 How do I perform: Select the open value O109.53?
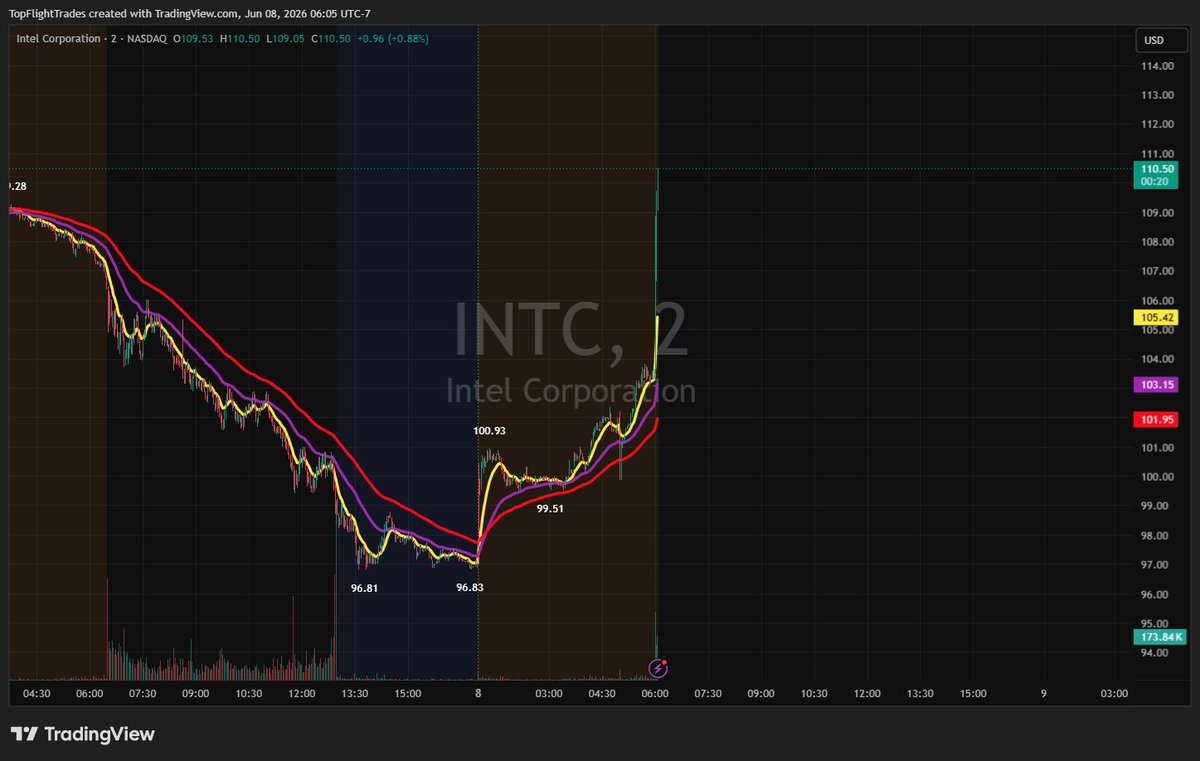pyautogui.click(x=191, y=39)
